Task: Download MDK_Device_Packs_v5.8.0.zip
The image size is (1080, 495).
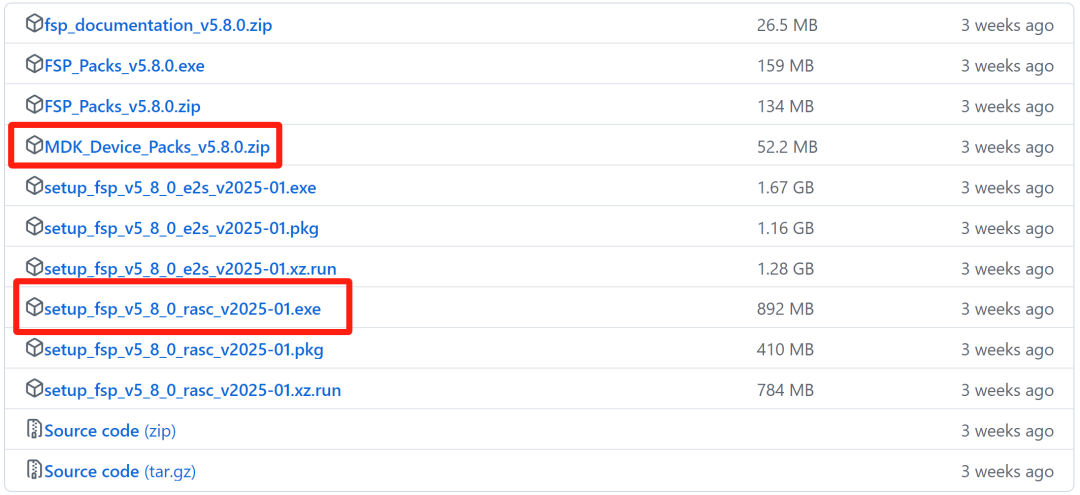Action: tap(157, 147)
